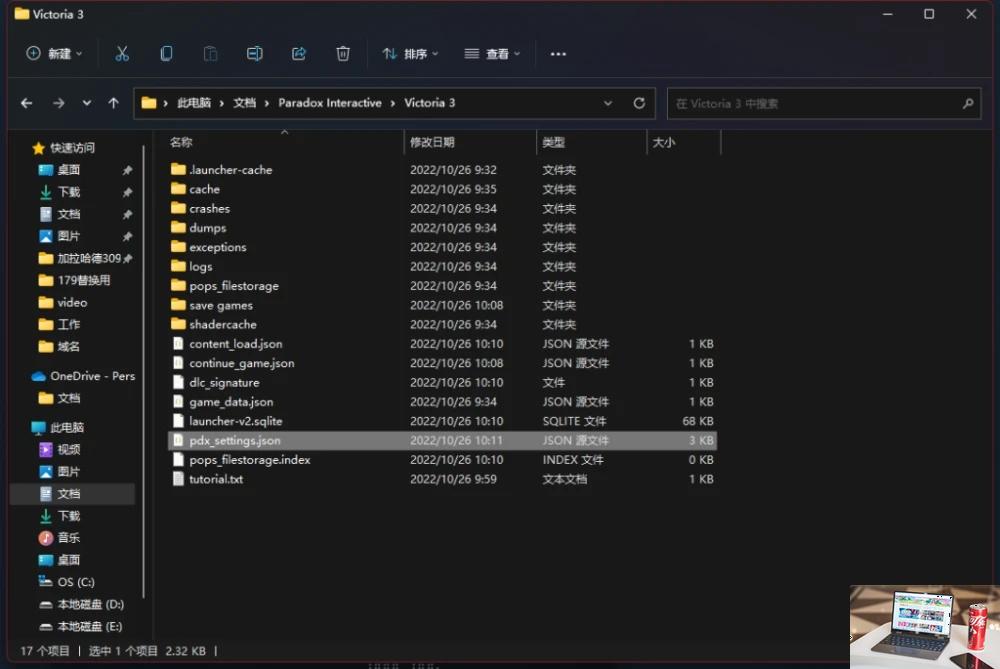Go up one folder level
Viewport: 1000px width, 669px height.
click(114, 103)
